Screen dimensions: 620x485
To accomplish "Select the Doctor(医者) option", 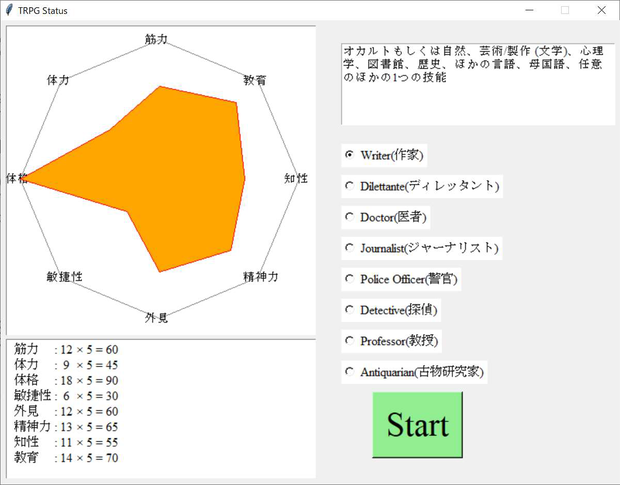I will [386, 217].
